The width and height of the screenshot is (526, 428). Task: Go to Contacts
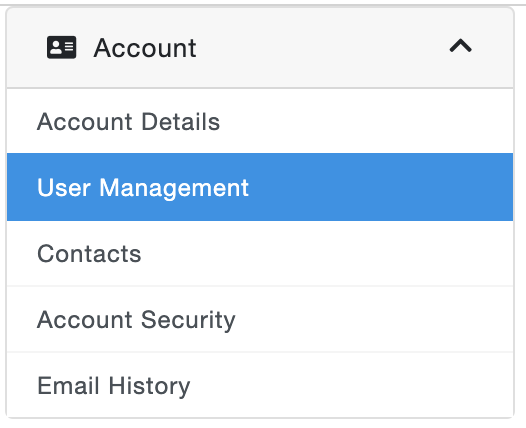click(260, 253)
